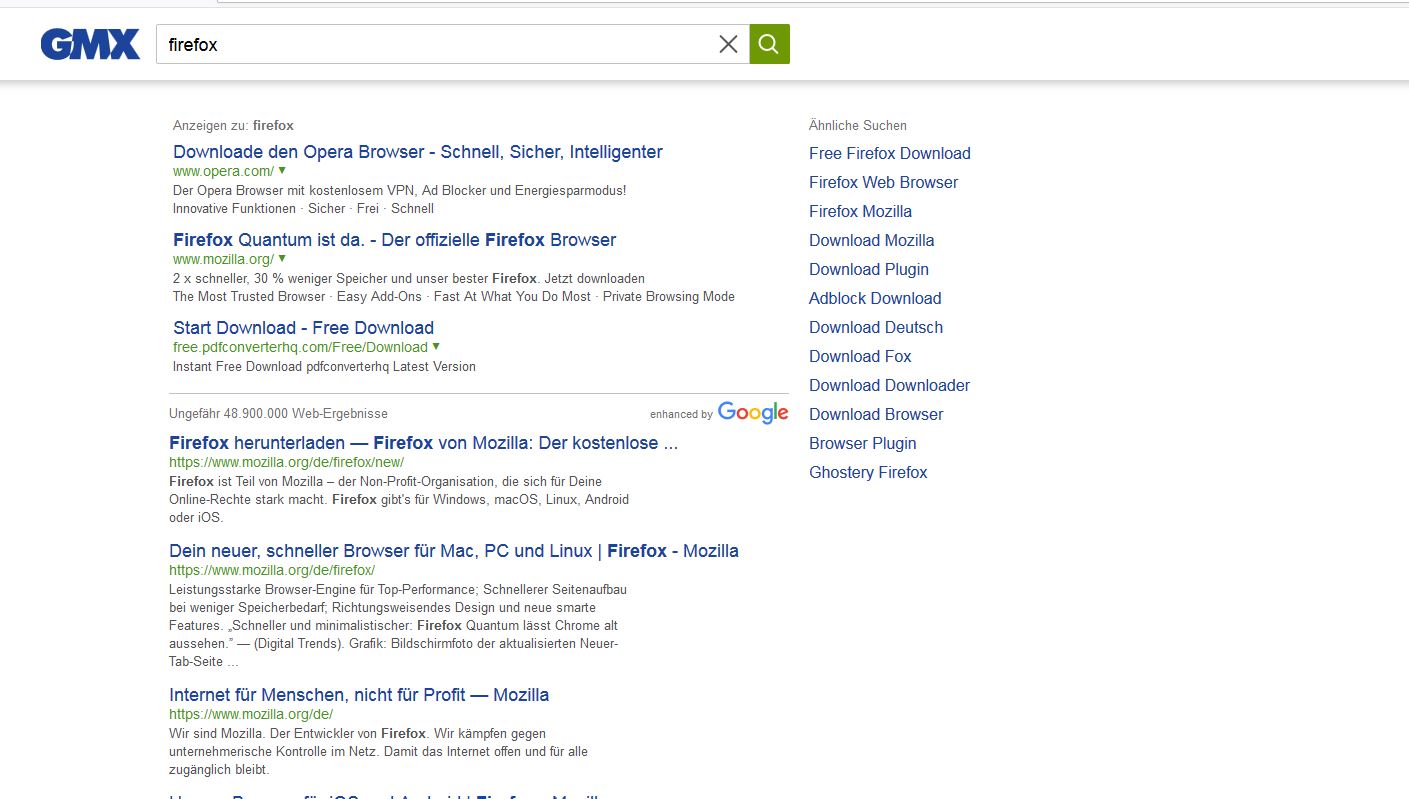Viewport: 1409px width, 799px height.
Task: Click "Instant Free Download pdfconverterhq Latest Version" text
Action: (324, 366)
